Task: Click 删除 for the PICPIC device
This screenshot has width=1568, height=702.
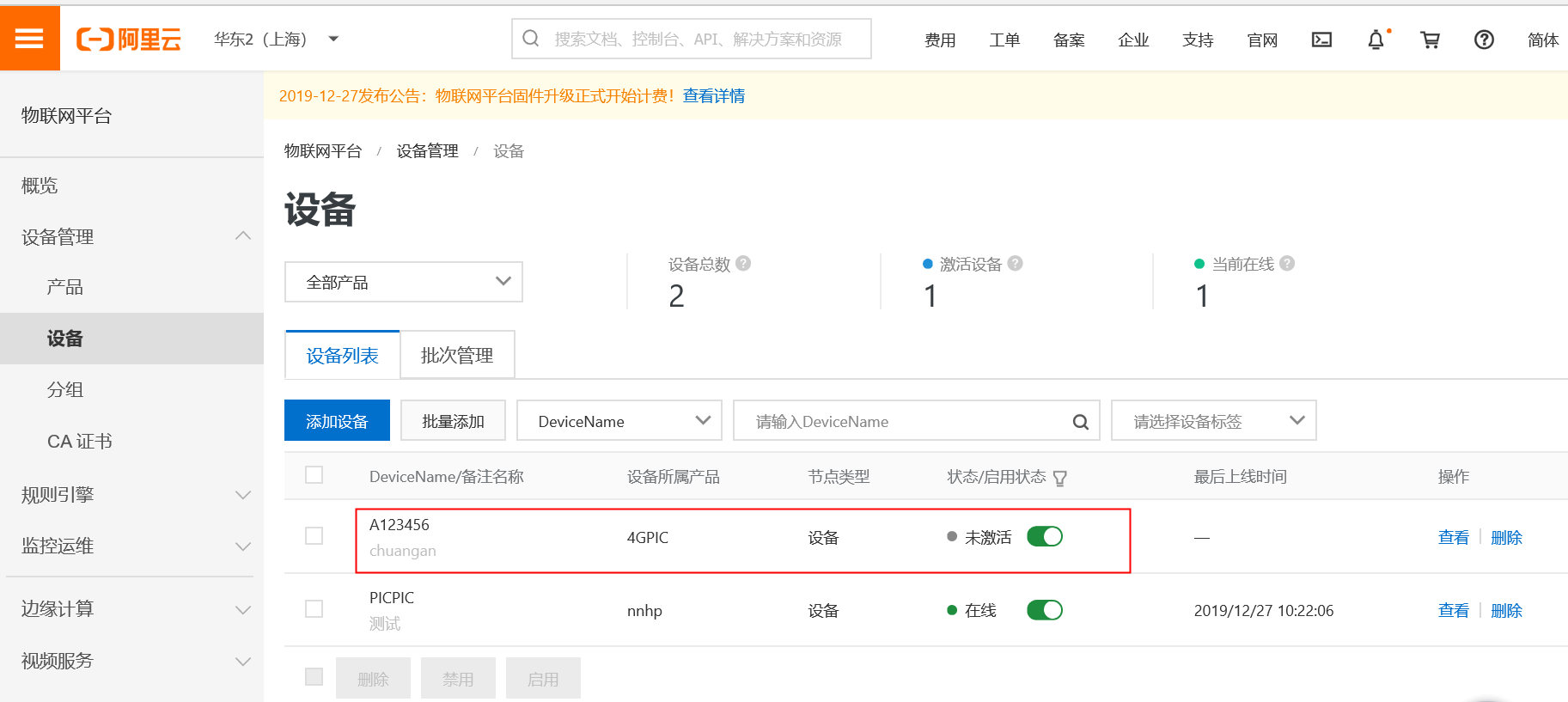Action: pyautogui.click(x=1507, y=610)
